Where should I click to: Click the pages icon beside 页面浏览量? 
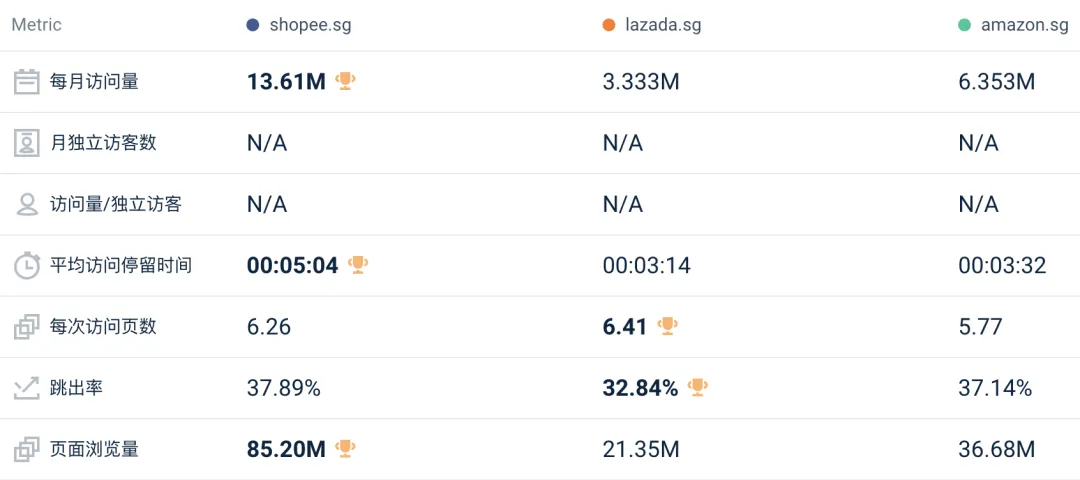[27, 449]
